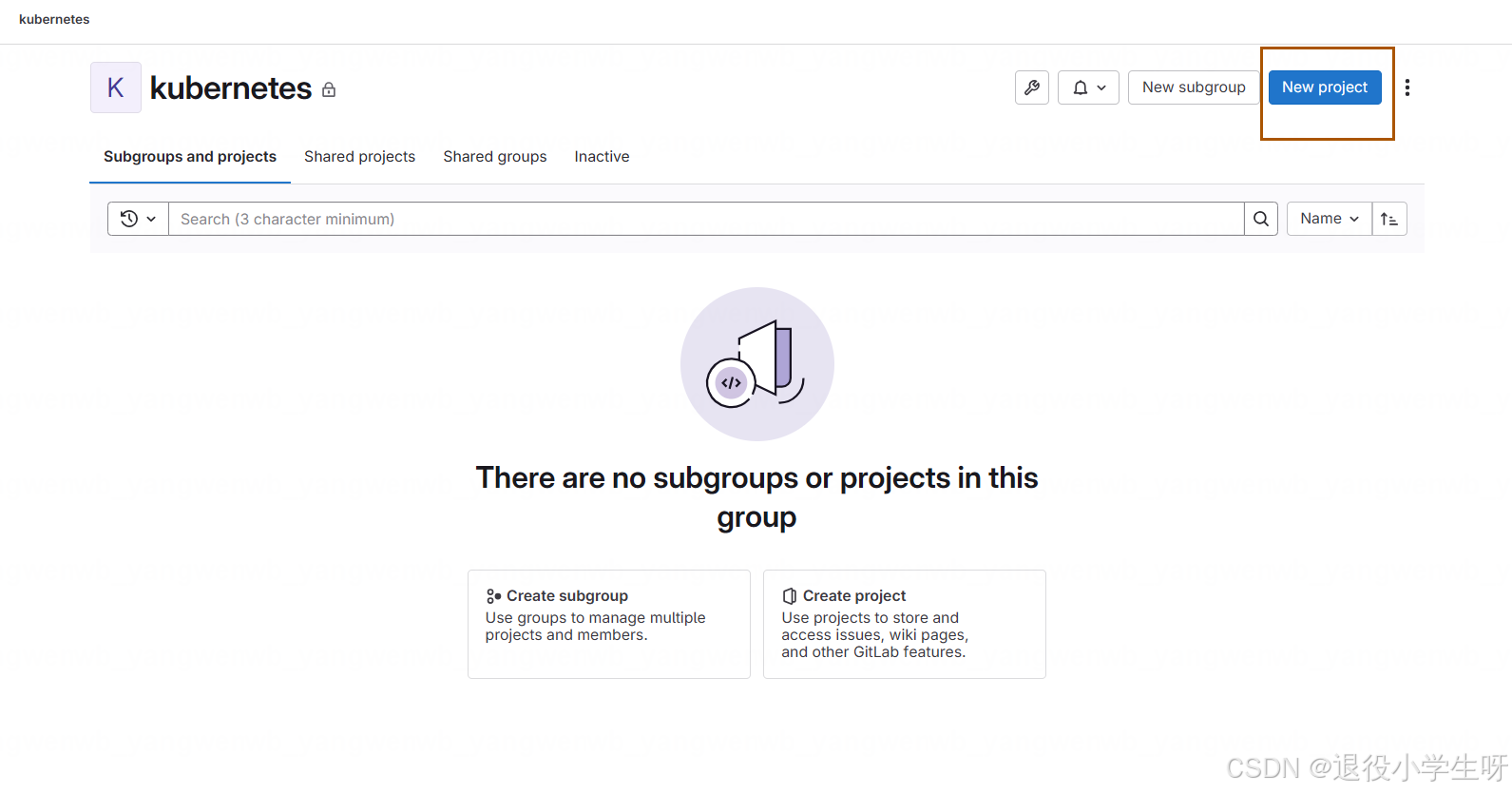
Task: Click the kubernetes group K avatar
Action: (x=116, y=87)
